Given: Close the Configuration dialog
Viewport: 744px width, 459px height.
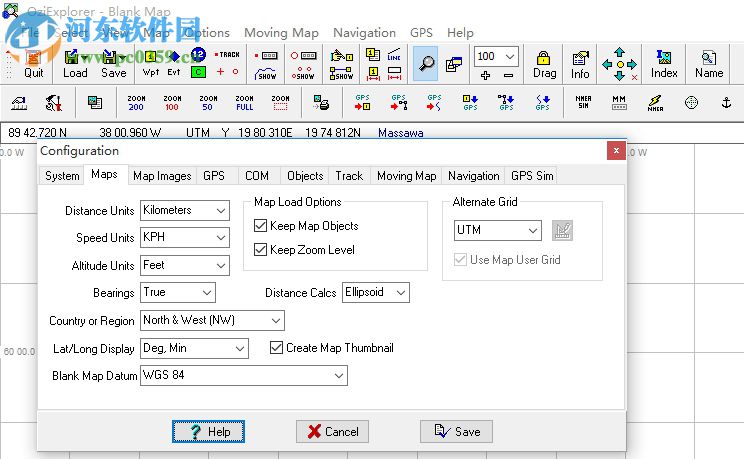Looking at the screenshot, I should click(x=616, y=150).
